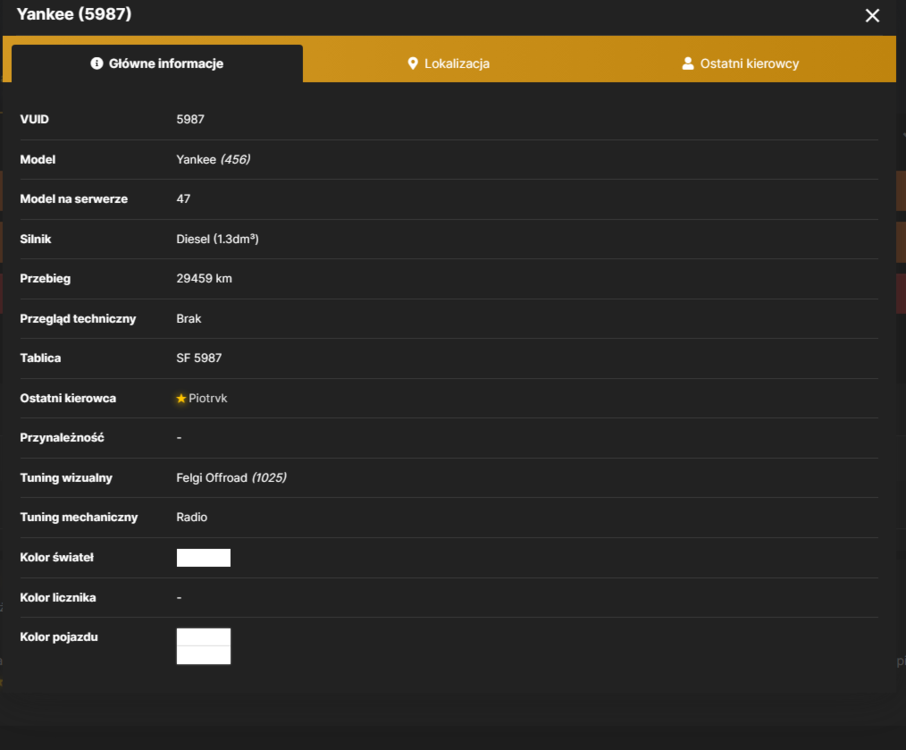Click the Yankee (5987) dialog title

click(74, 14)
